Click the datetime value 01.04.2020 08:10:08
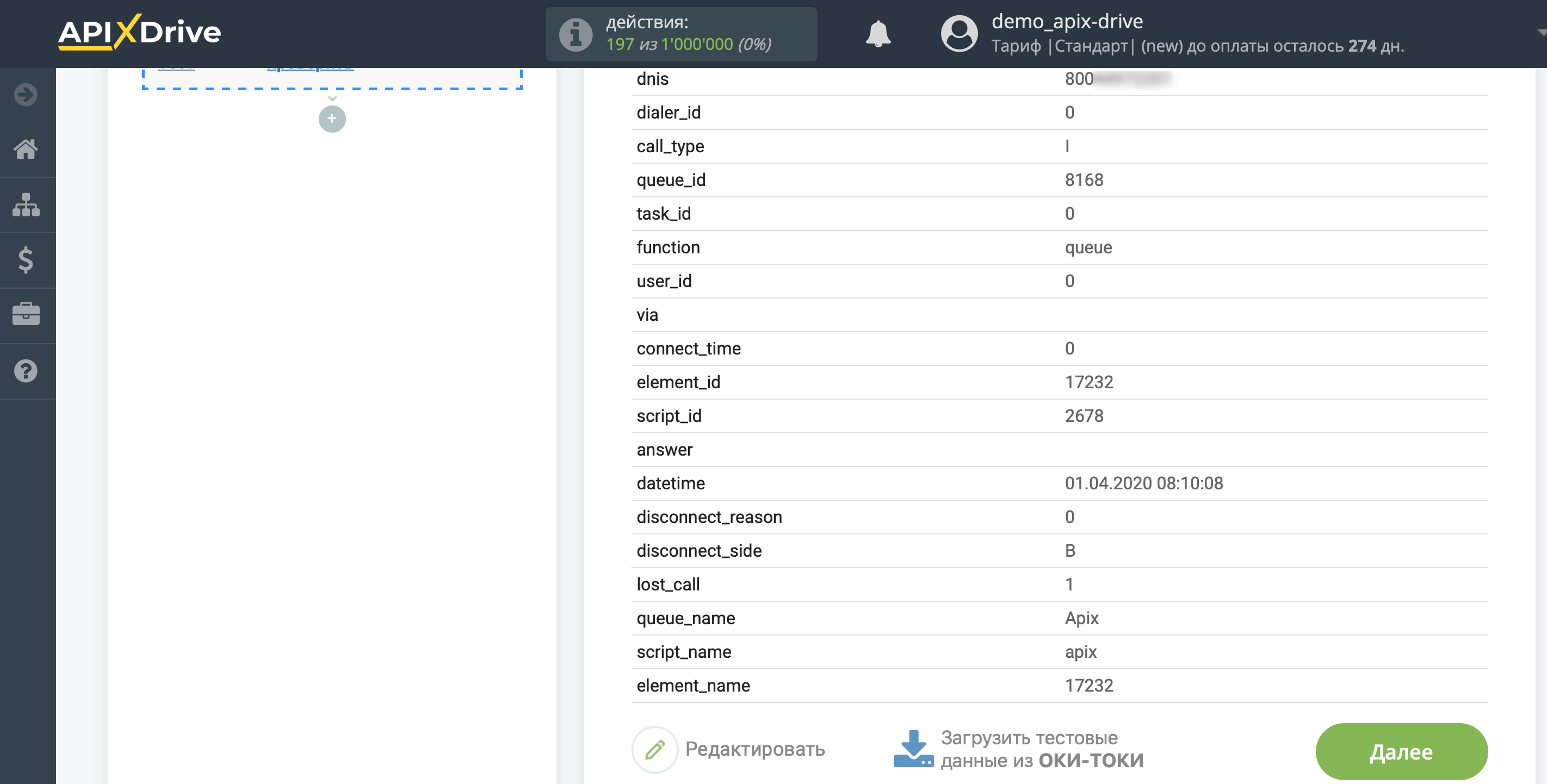This screenshot has width=1547, height=784. click(x=1143, y=483)
